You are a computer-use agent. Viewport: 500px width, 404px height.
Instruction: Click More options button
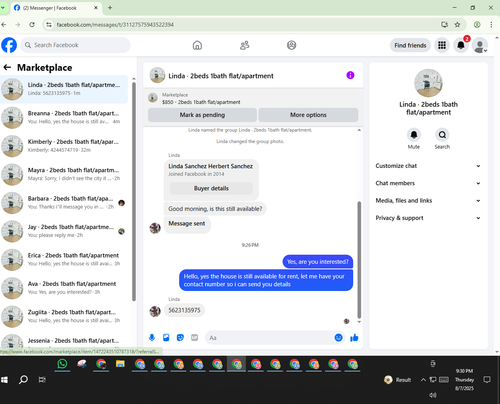pos(308,115)
